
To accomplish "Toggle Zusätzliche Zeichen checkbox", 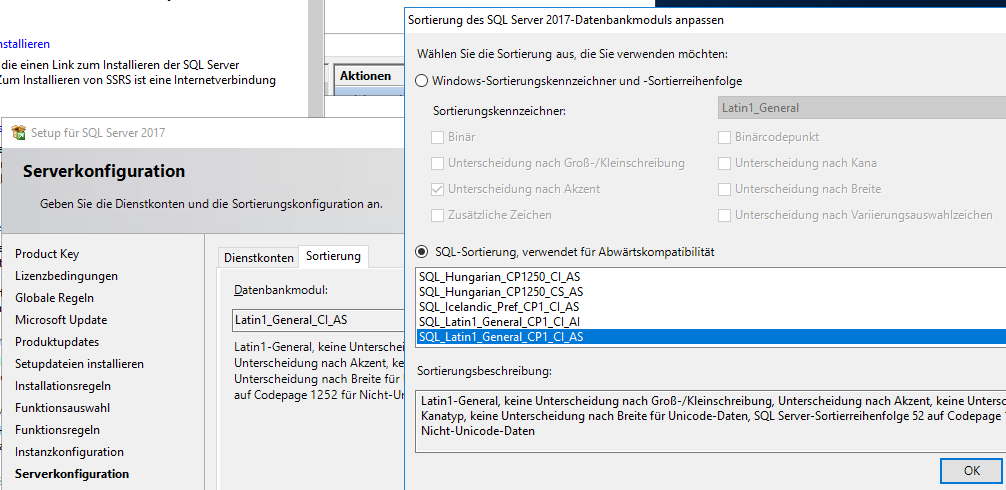I will click(x=437, y=215).
